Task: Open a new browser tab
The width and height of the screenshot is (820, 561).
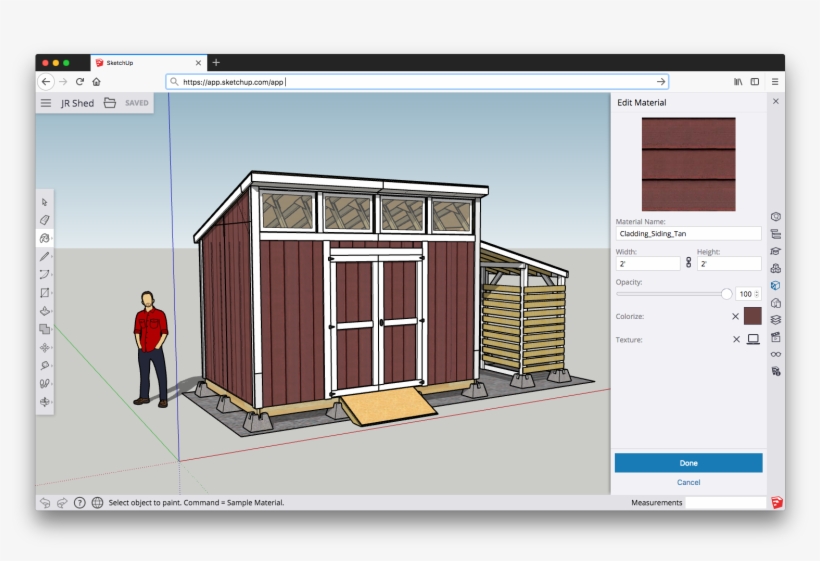Action: click(216, 63)
